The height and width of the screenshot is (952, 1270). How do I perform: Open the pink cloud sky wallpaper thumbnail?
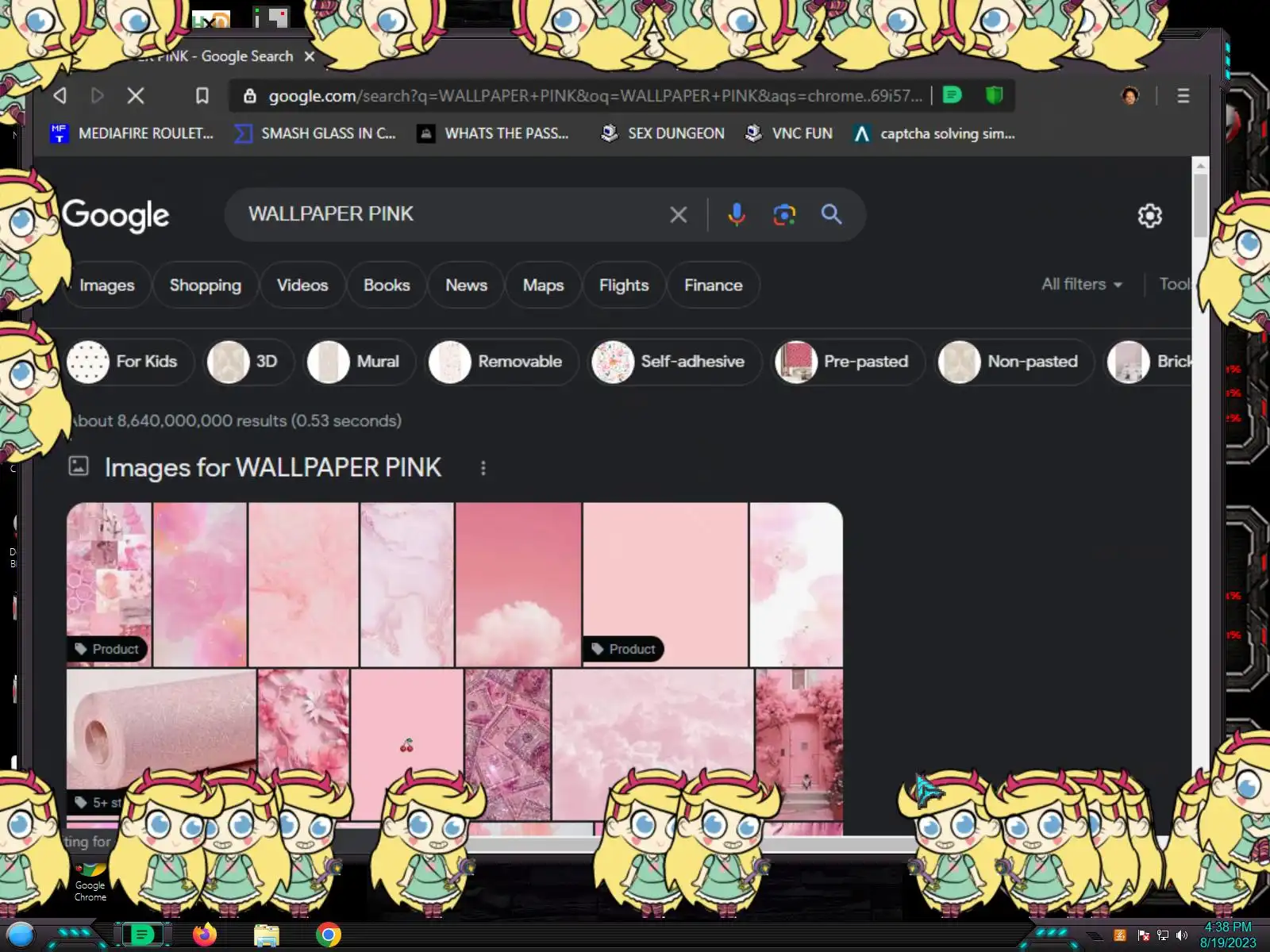518,585
